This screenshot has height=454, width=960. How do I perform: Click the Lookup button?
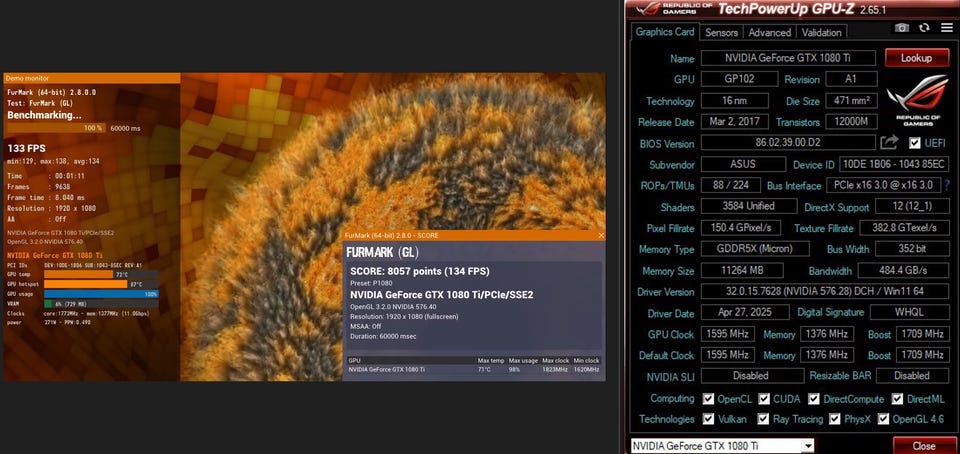pos(916,58)
